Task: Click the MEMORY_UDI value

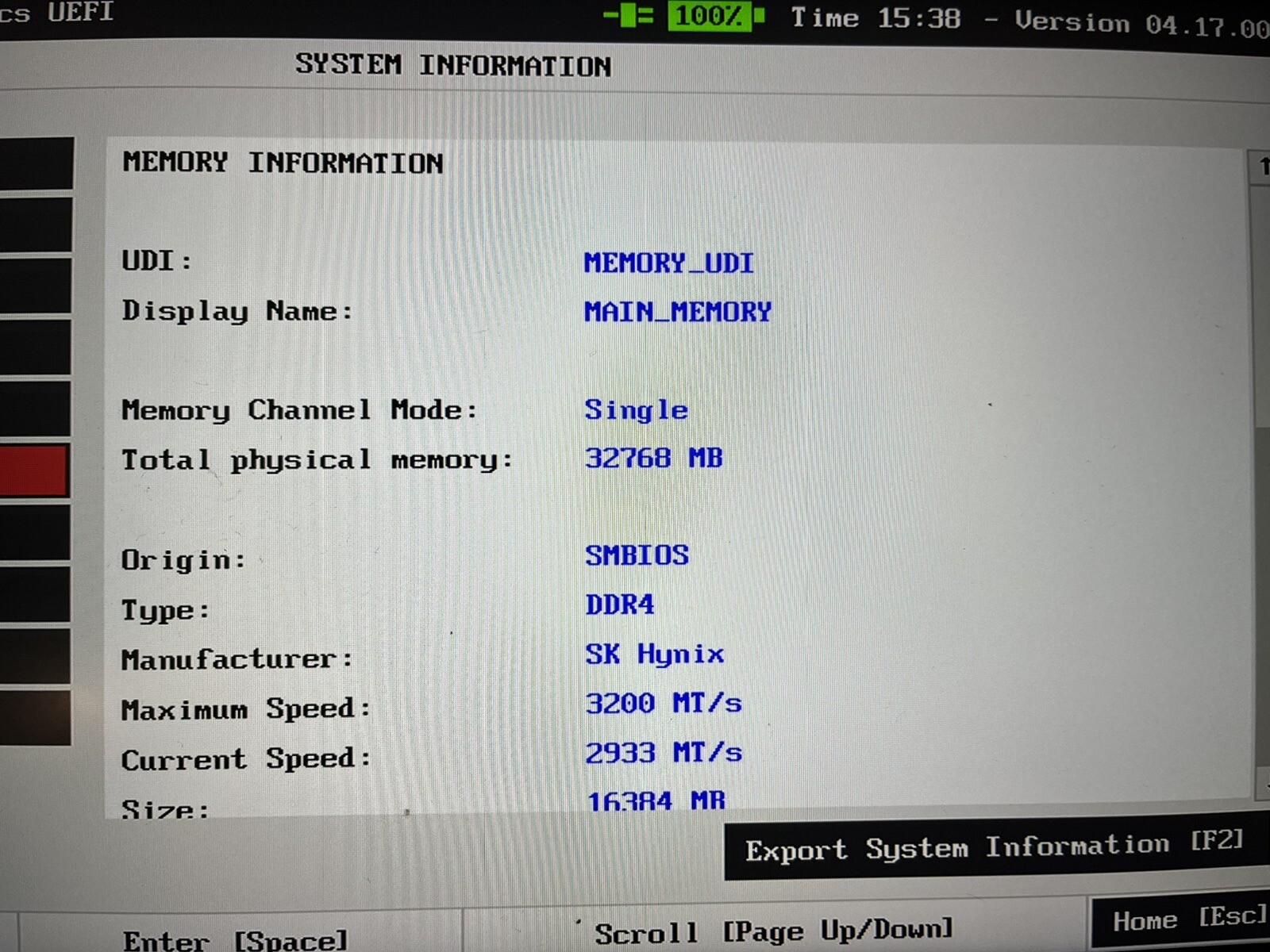Action: pyautogui.click(x=668, y=263)
